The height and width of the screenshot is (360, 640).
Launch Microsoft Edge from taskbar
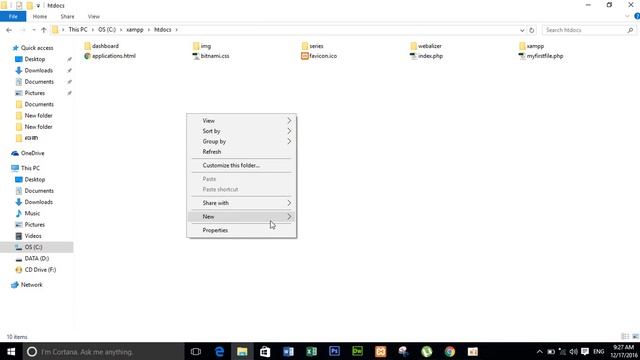[219, 351]
